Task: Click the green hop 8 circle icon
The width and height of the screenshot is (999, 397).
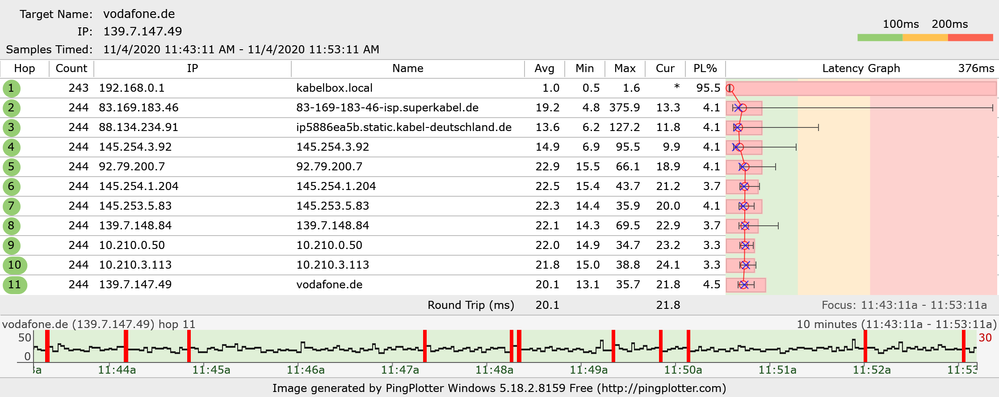Action: [11, 226]
